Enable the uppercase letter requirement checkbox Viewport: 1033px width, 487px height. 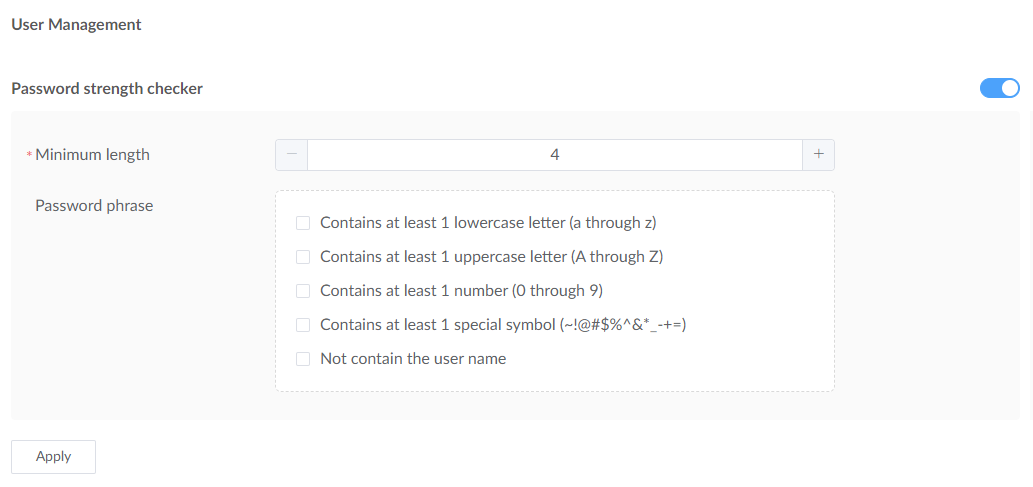[303, 257]
